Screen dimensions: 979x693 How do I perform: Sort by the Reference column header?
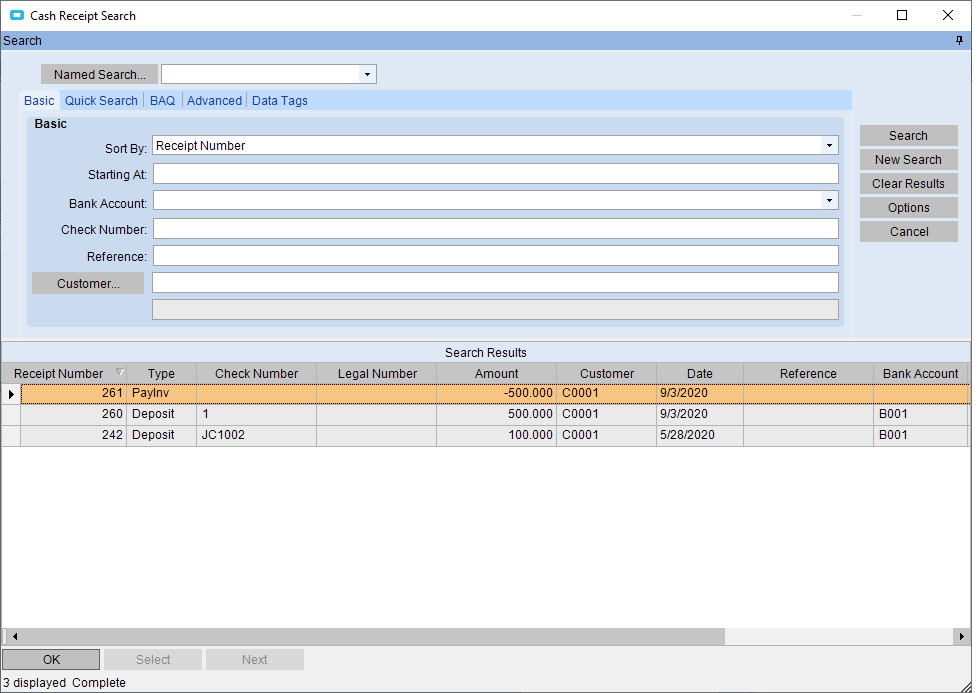pos(808,373)
